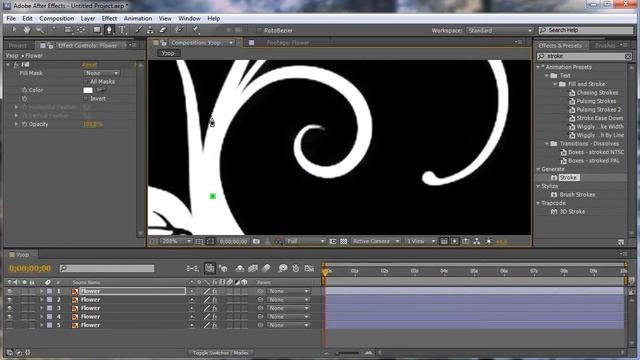Viewport: 640px width, 360px height.
Task: Open the Graph Editor icon
Action: 309,268
